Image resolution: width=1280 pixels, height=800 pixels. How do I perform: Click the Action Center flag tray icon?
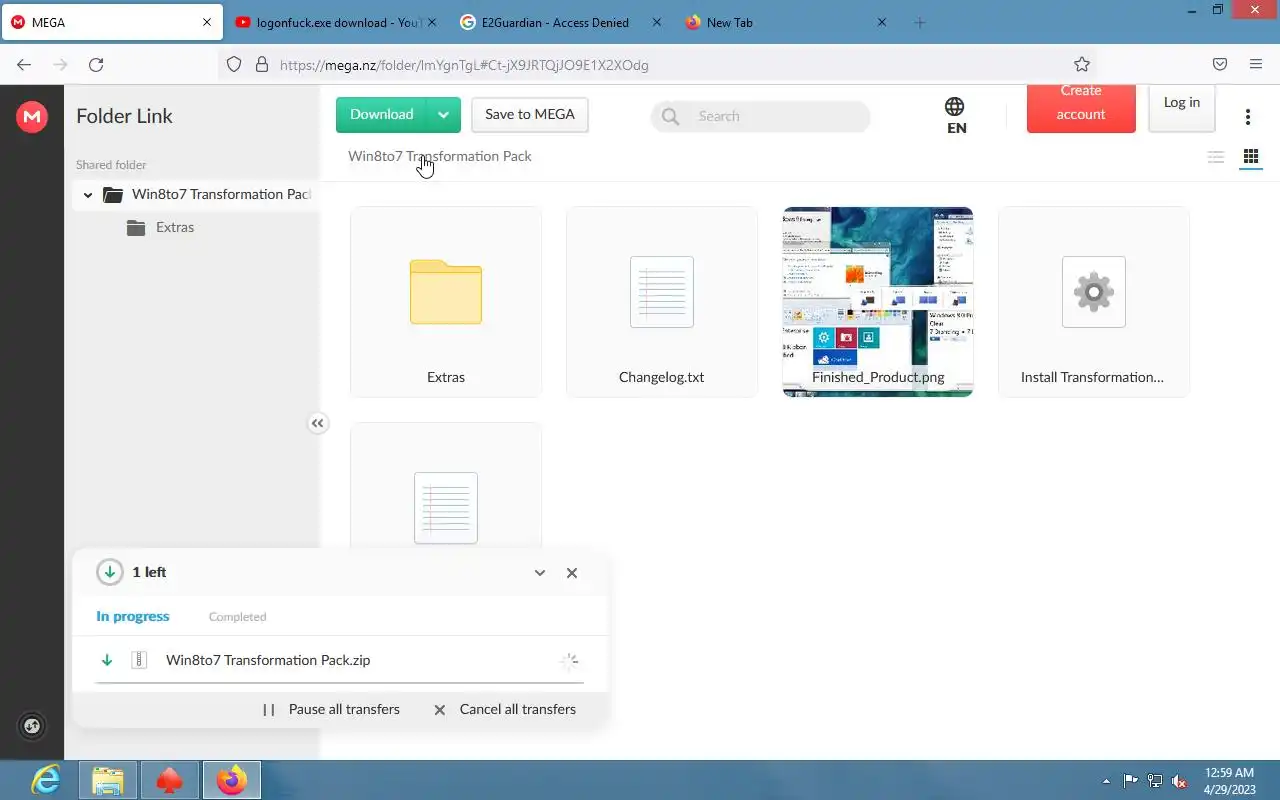click(x=1131, y=781)
